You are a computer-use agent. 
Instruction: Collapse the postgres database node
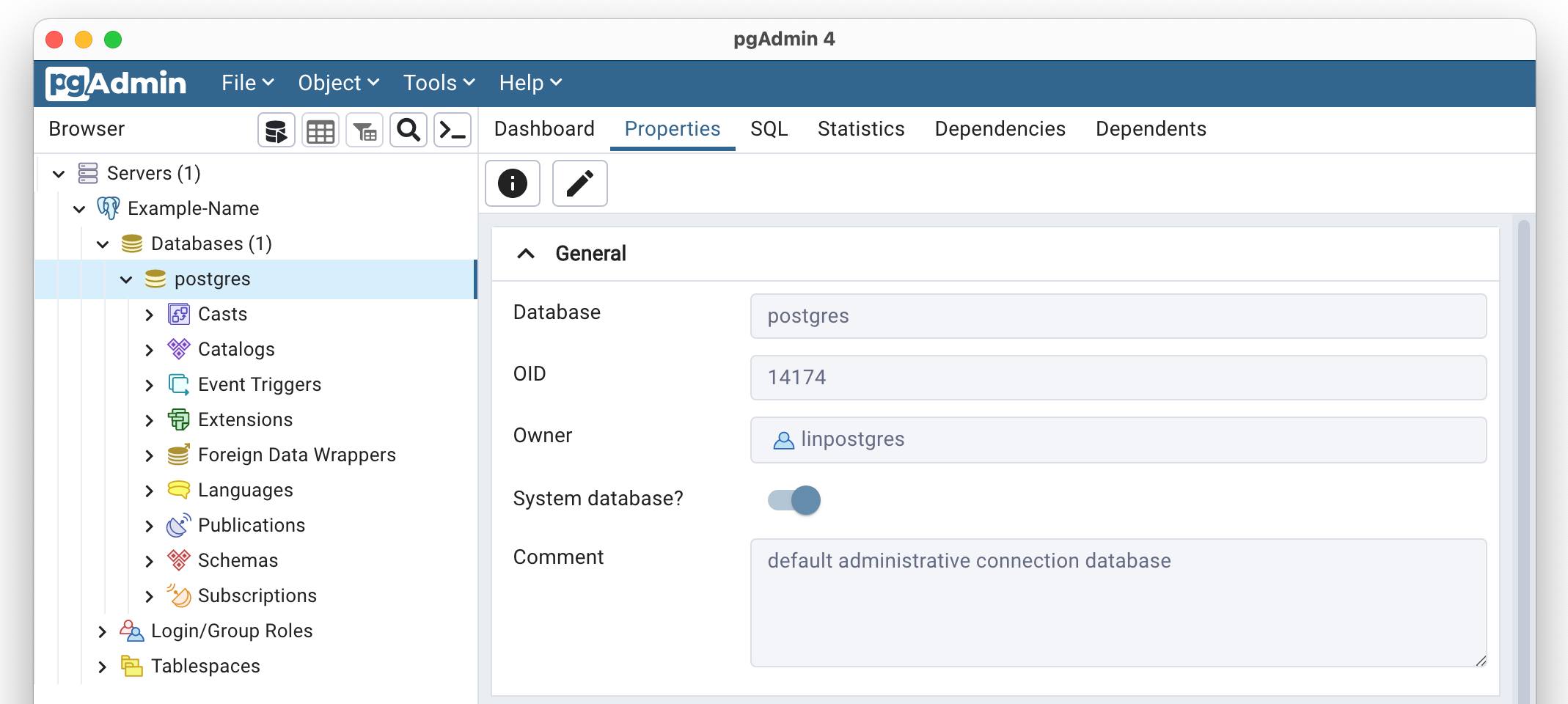point(126,279)
